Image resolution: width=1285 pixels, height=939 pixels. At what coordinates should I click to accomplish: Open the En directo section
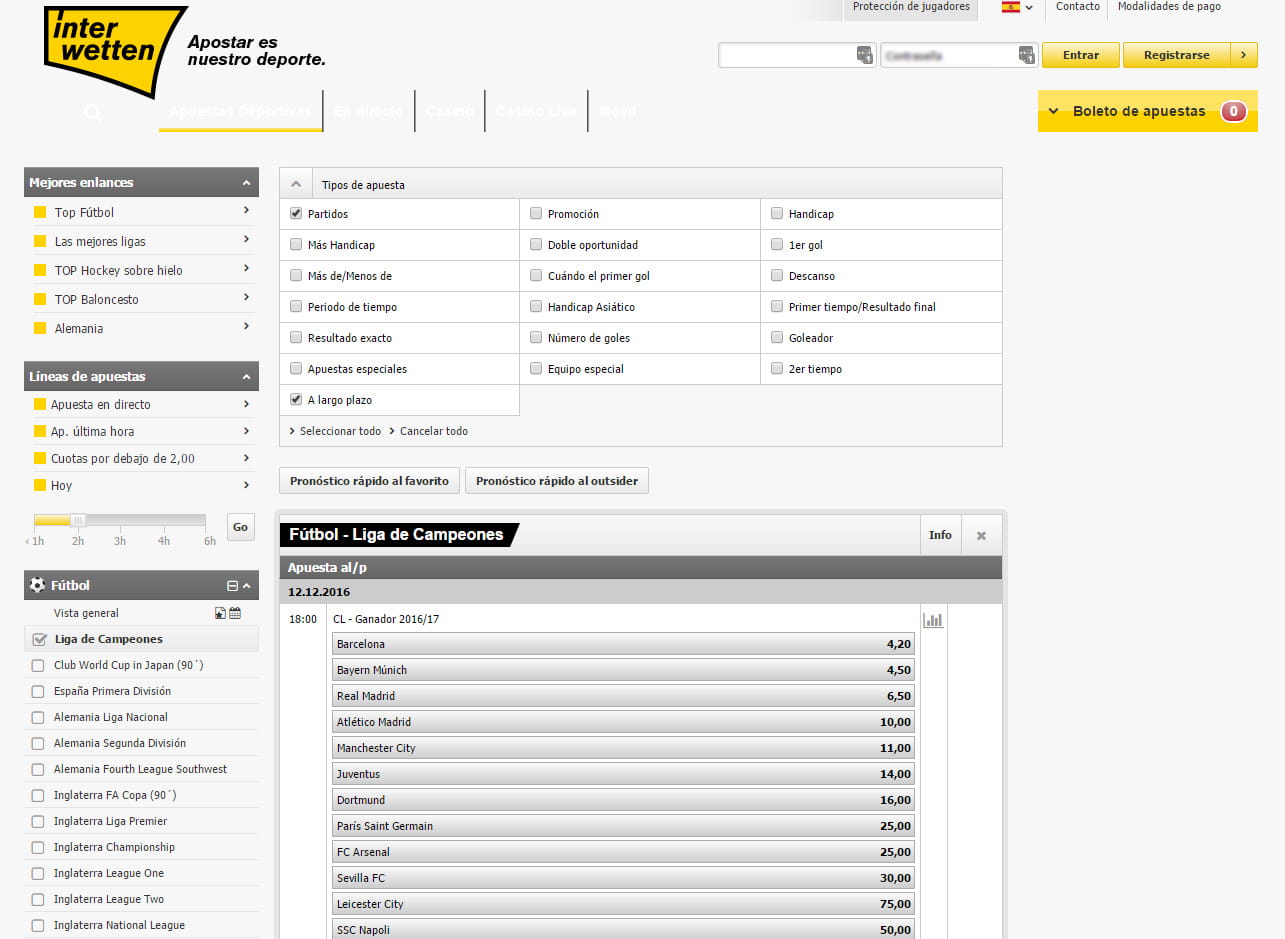(369, 111)
